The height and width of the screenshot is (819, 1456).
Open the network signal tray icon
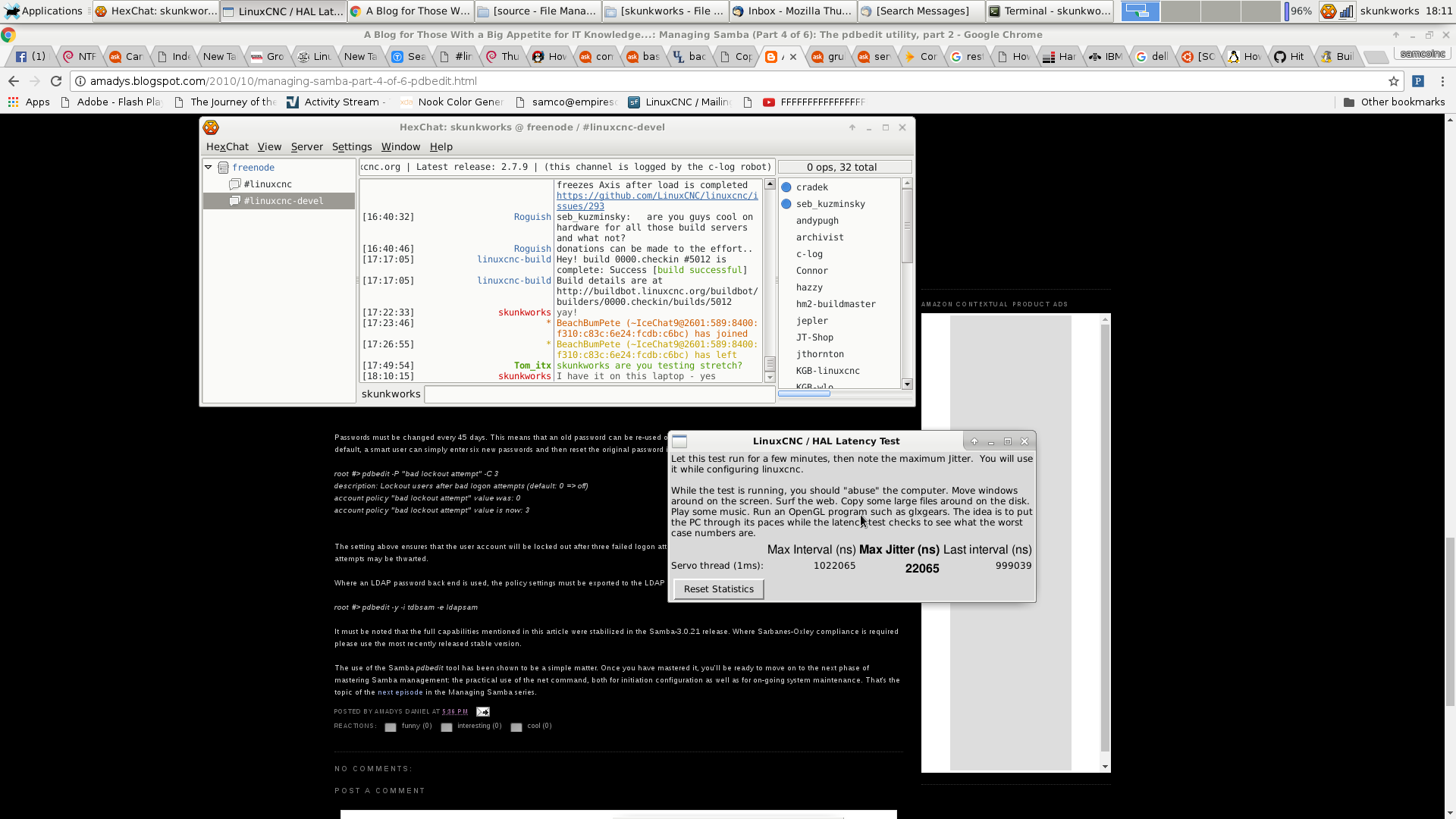(x=1346, y=11)
